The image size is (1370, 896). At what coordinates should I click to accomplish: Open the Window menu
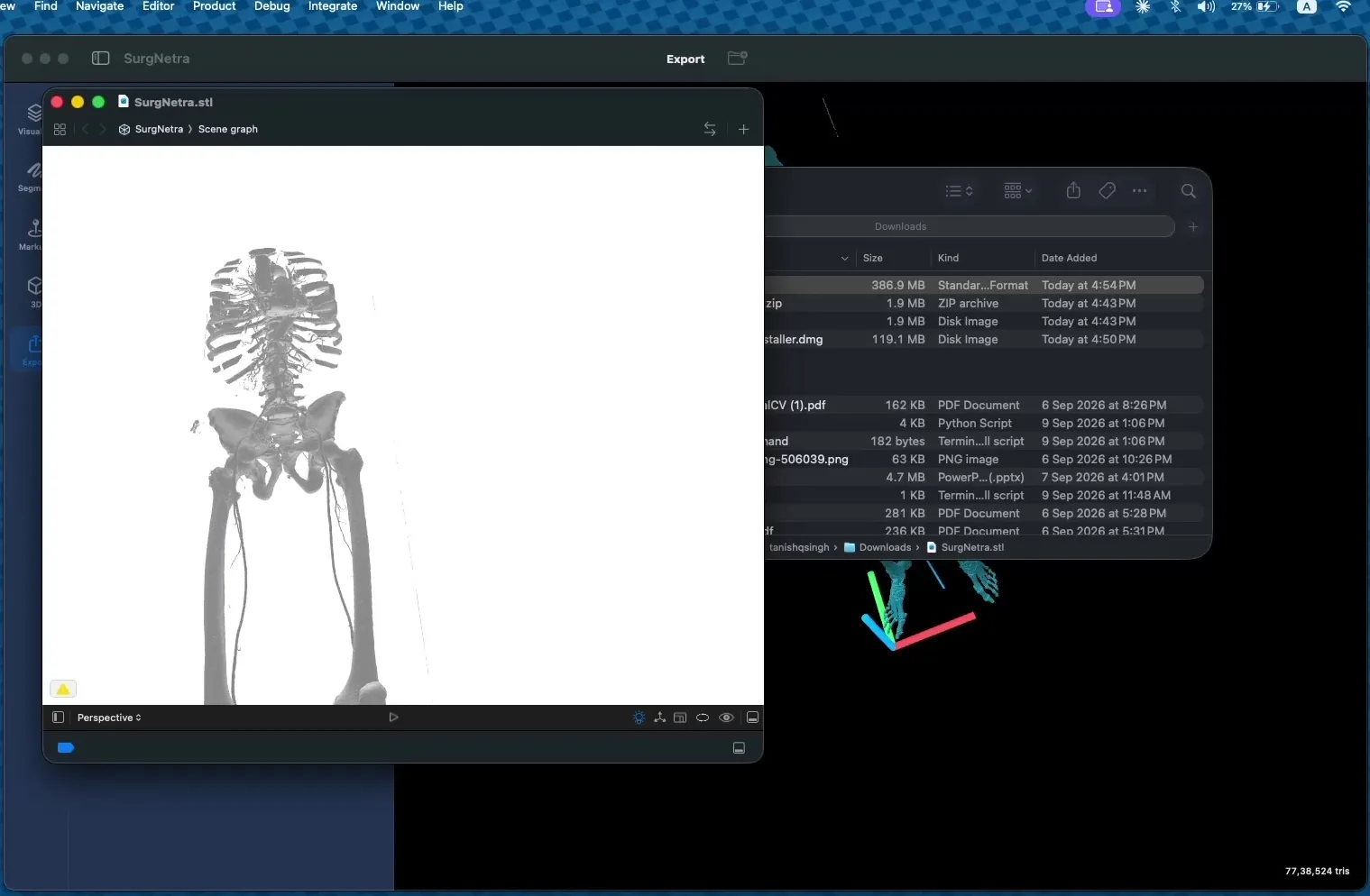point(398,6)
